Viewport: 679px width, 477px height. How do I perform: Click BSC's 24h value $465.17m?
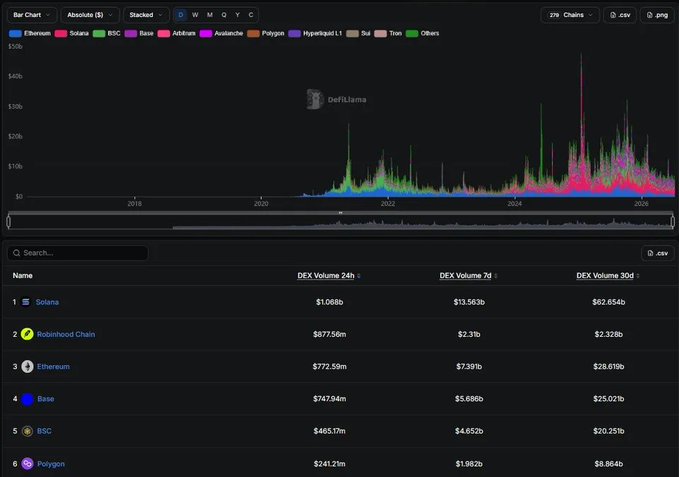click(x=330, y=431)
